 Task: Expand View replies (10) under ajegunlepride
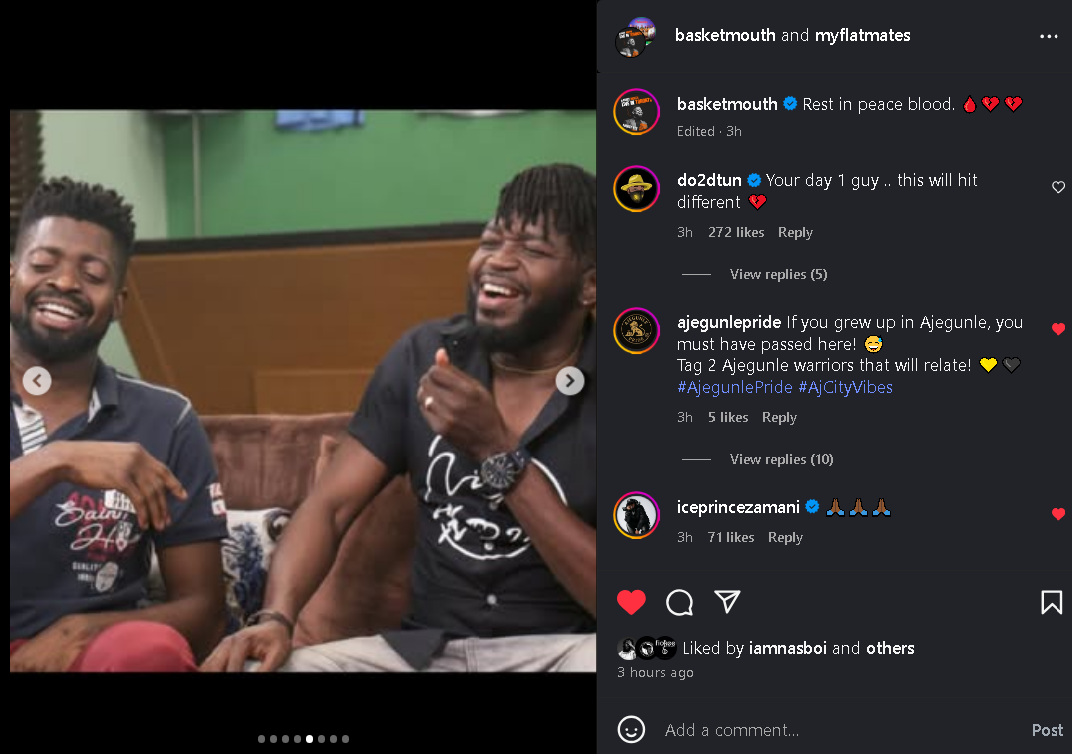coord(781,459)
